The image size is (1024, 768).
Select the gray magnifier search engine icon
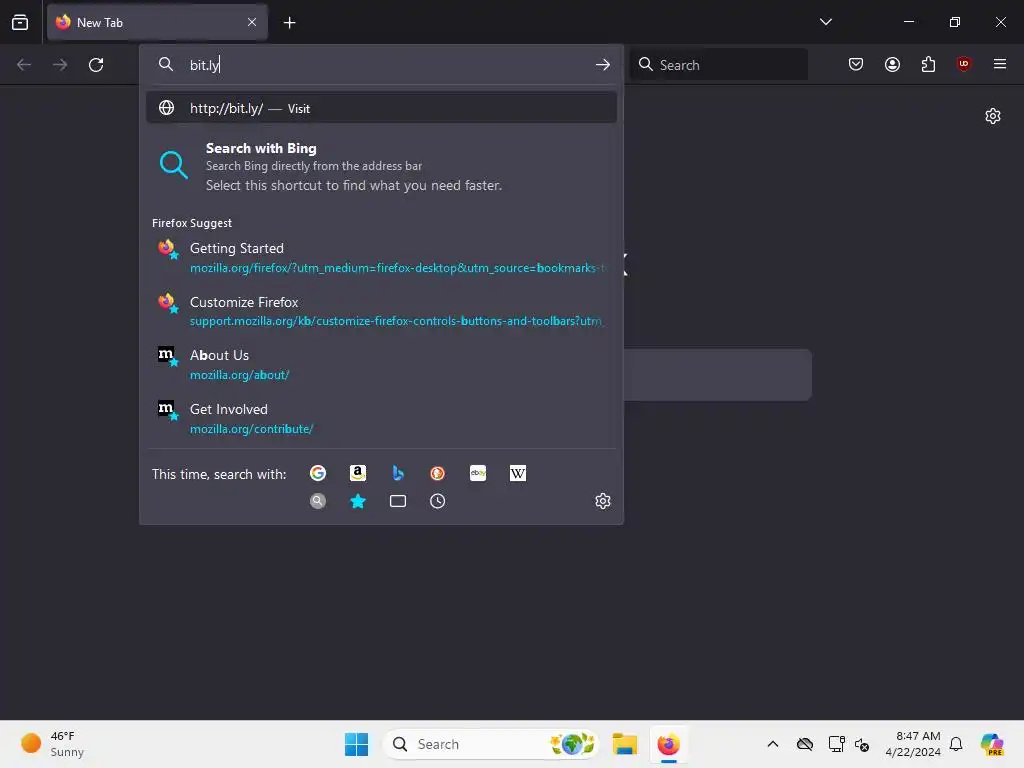tap(318, 501)
